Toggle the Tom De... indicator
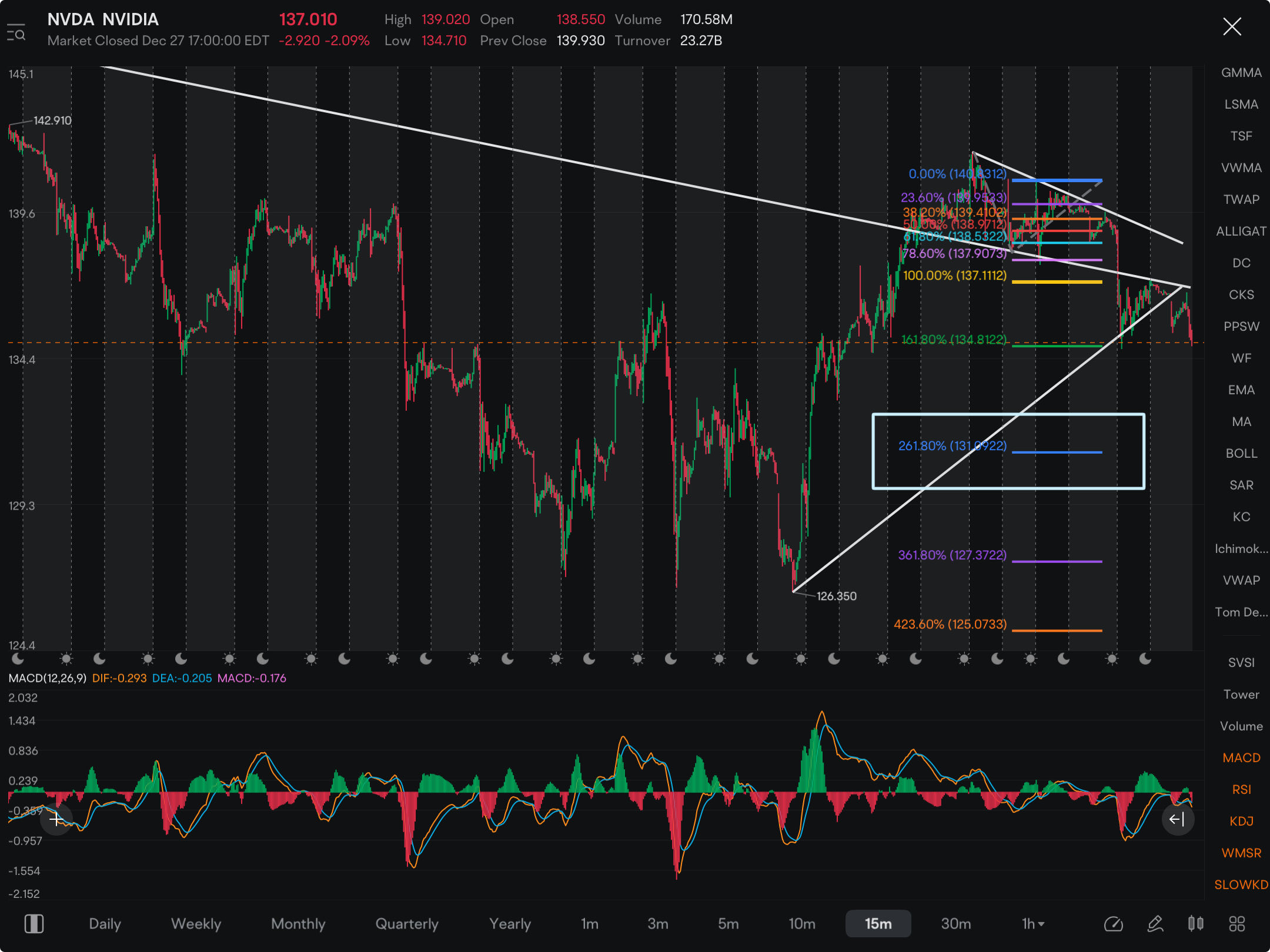The image size is (1270, 952). (1241, 612)
